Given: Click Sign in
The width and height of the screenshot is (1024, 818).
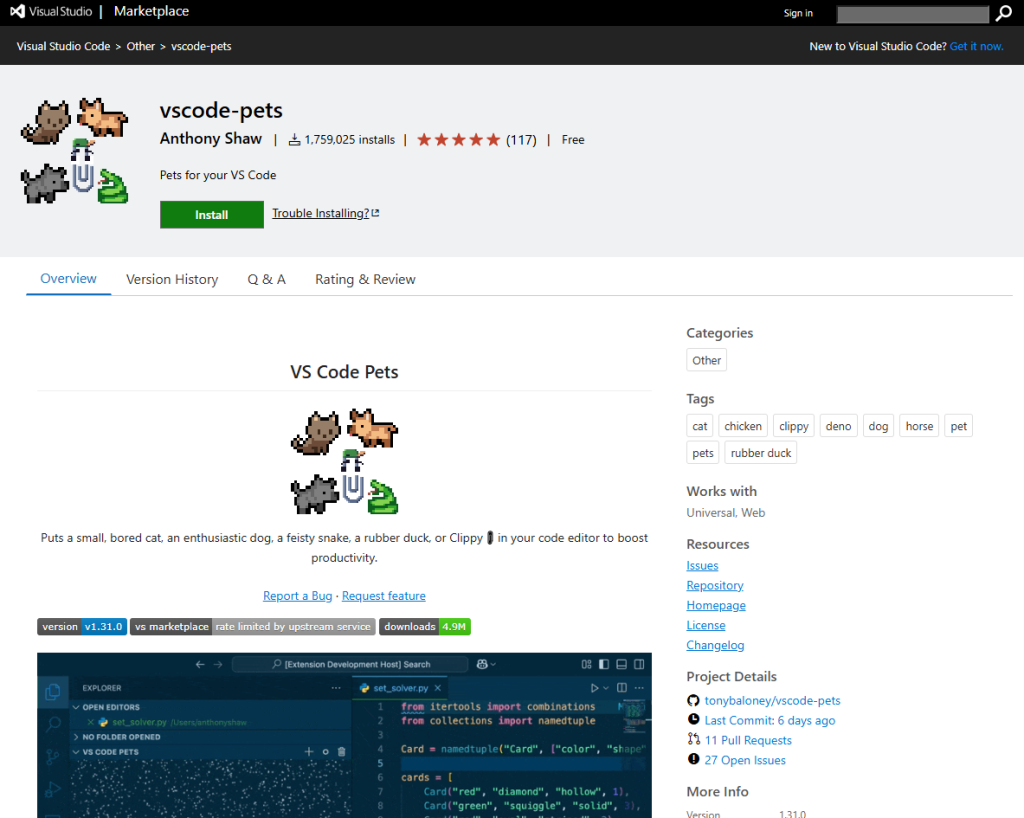Looking at the screenshot, I should tap(798, 13).
